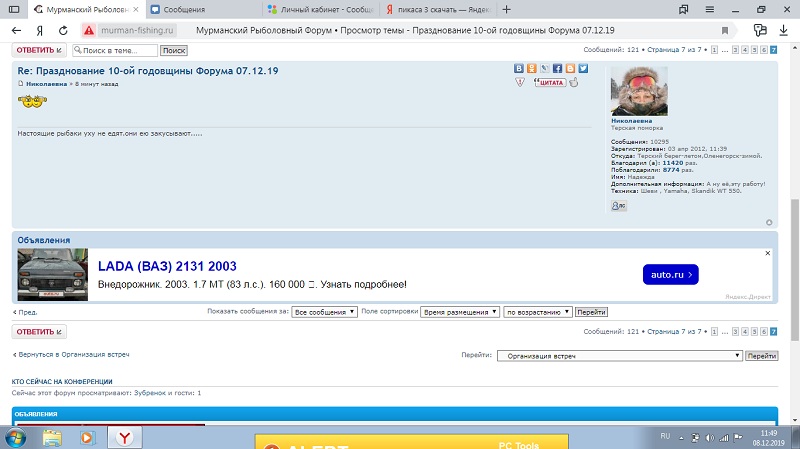
Task: Click thumbs-up thank icon beside Цитата
Action: tap(574, 82)
